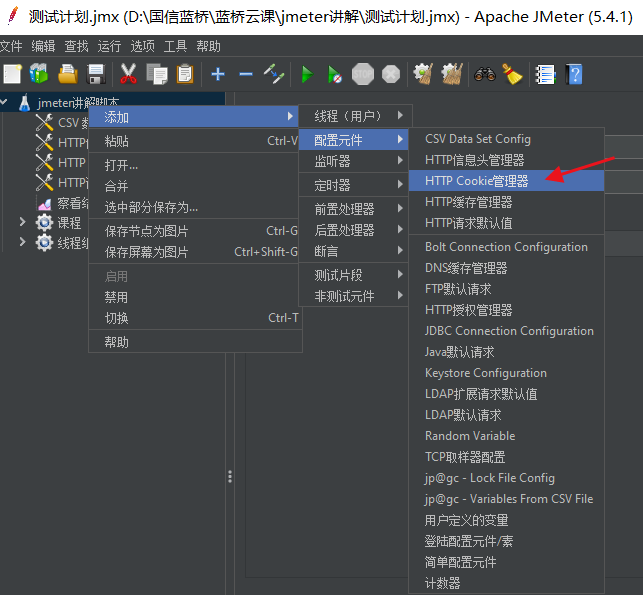
Task: Open the 帮助 menu in the menu bar
Action: point(208,46)
